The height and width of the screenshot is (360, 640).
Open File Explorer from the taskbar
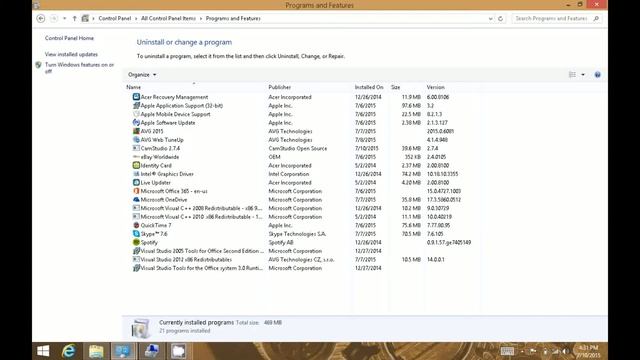(96, 351)
